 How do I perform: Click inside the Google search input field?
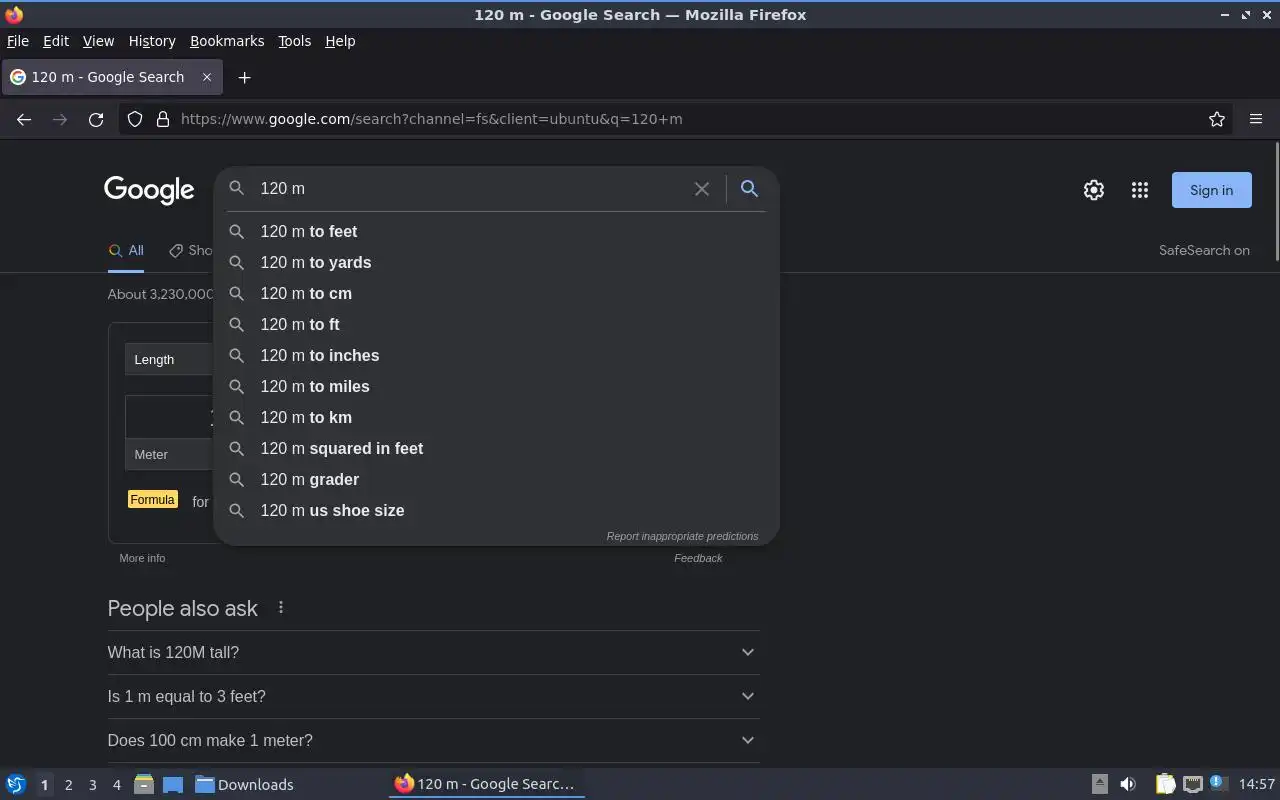click(470, 188)
